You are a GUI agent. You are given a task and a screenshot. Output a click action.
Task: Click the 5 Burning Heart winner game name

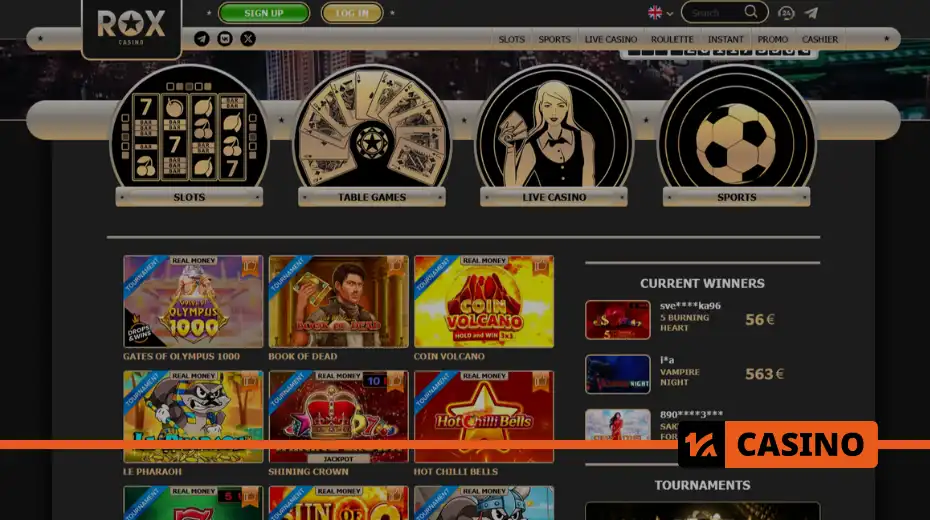(x=684, y=323)
